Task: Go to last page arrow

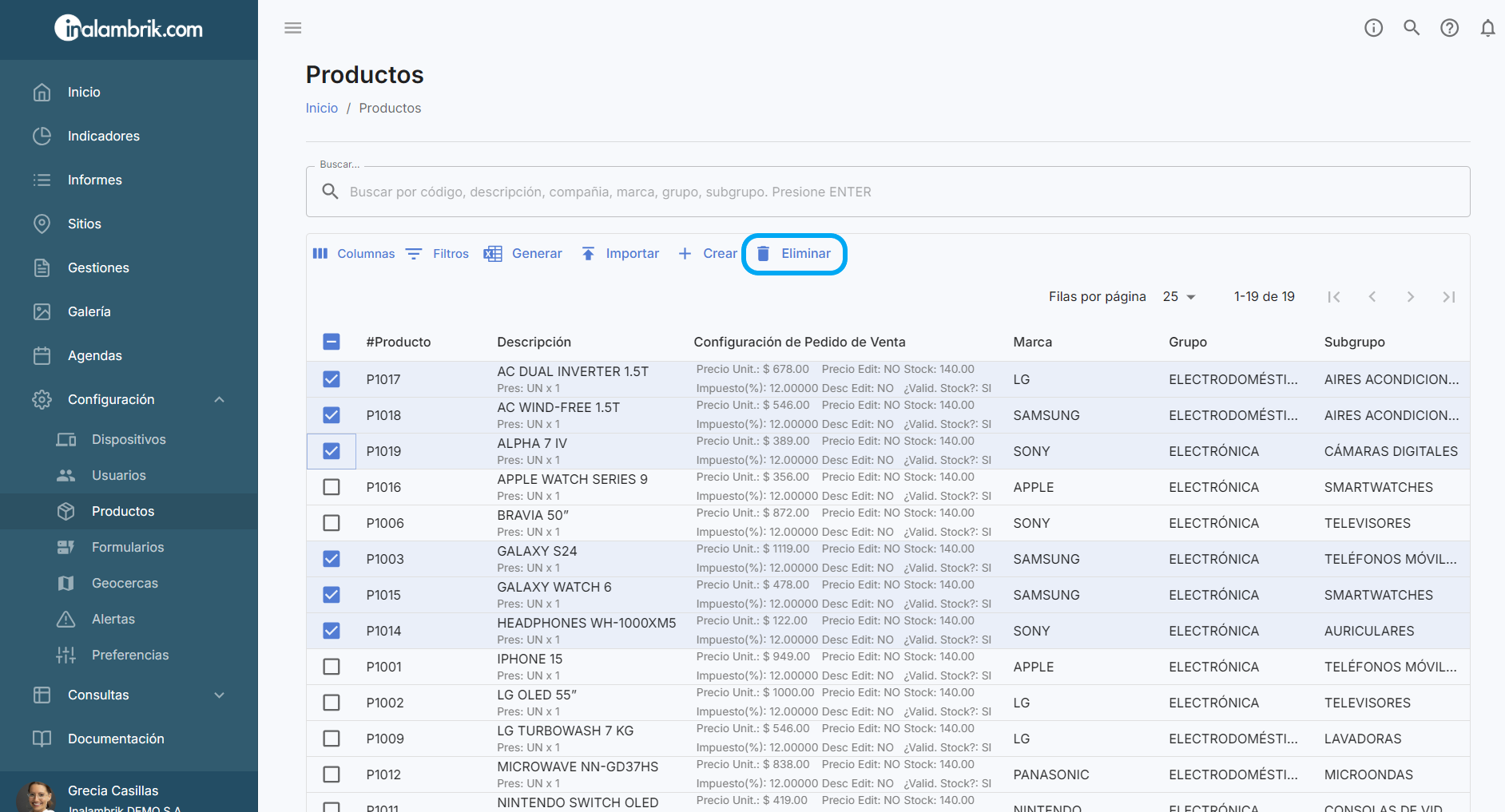Action: [x=1449, y=297]
